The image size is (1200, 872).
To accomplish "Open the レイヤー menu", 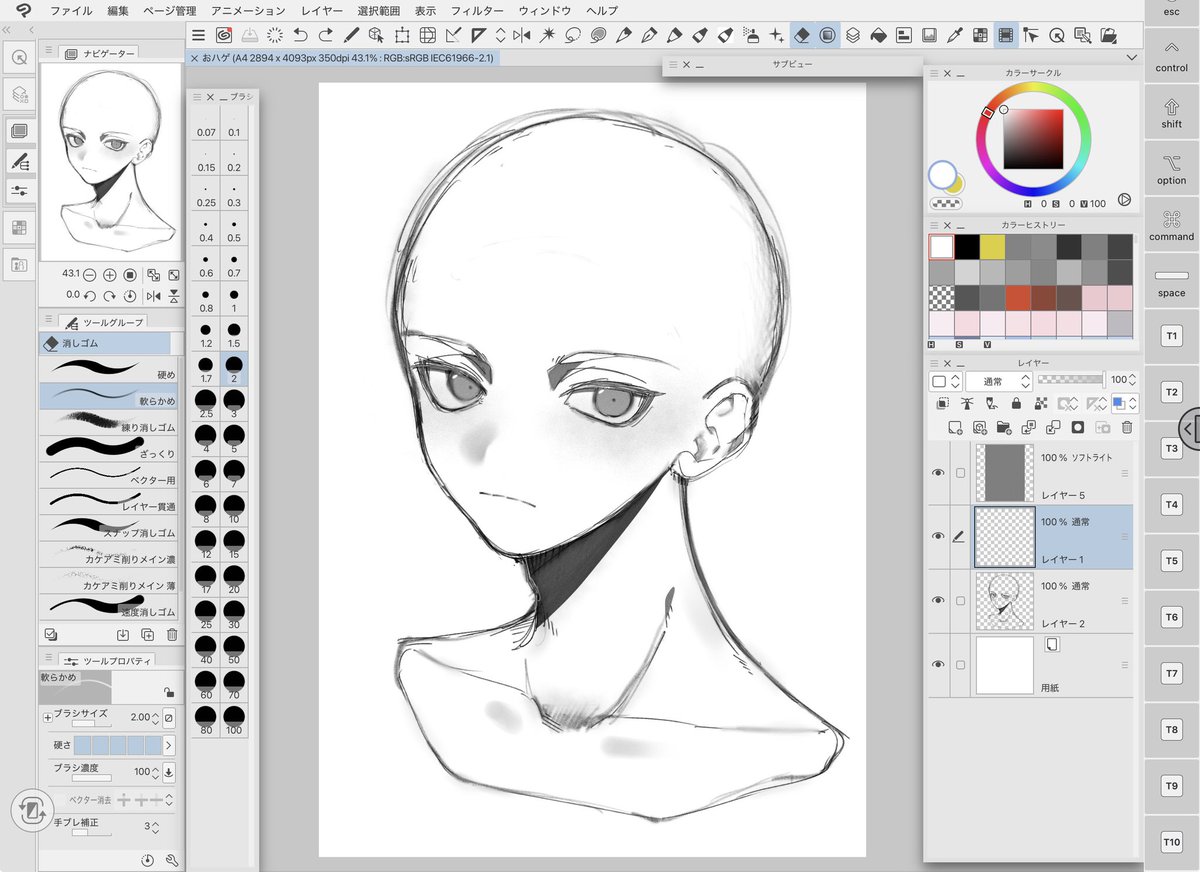I will [322, 10].
